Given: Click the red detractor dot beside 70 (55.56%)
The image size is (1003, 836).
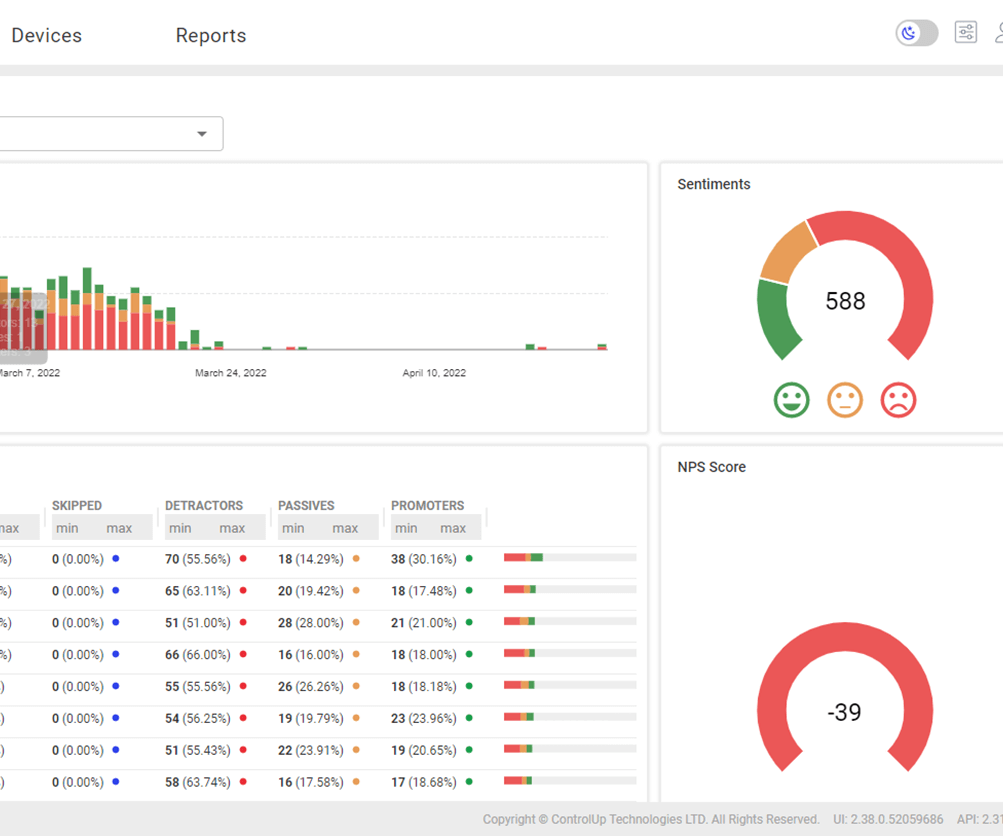Looking at the screenshot, I should click(x=243, y=559).
